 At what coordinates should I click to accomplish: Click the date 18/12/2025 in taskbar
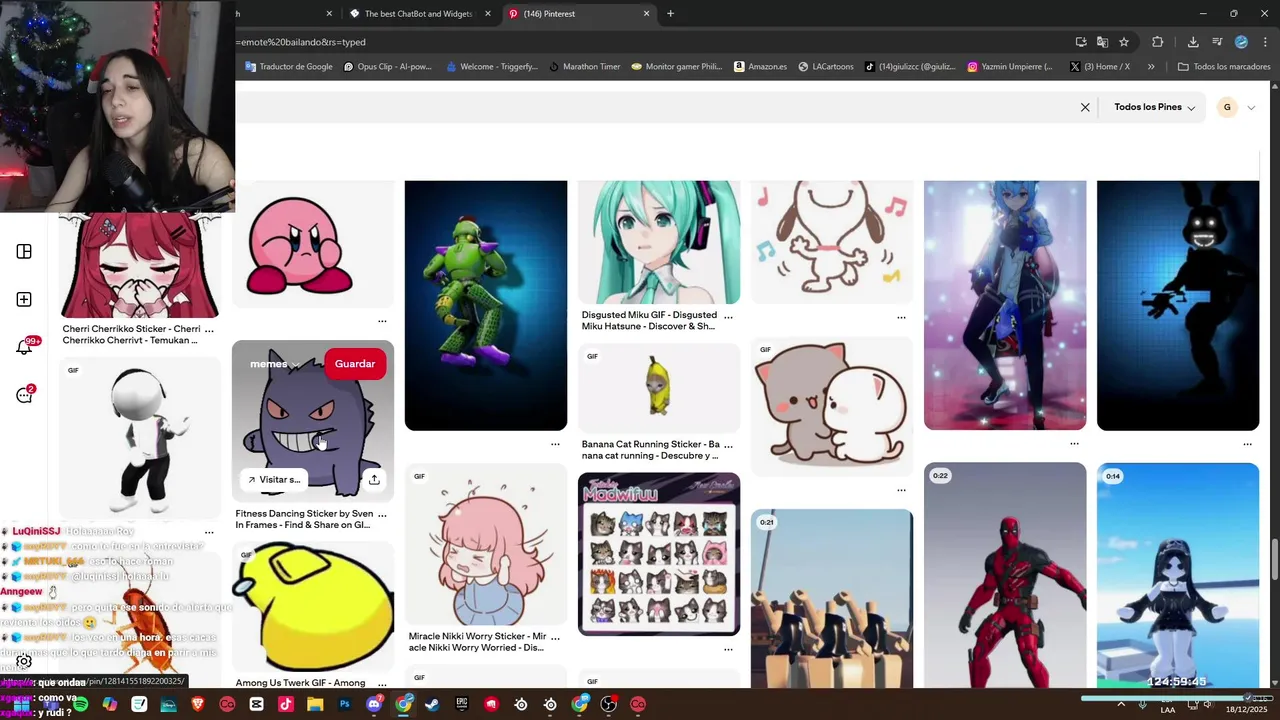click(1247, 709)
